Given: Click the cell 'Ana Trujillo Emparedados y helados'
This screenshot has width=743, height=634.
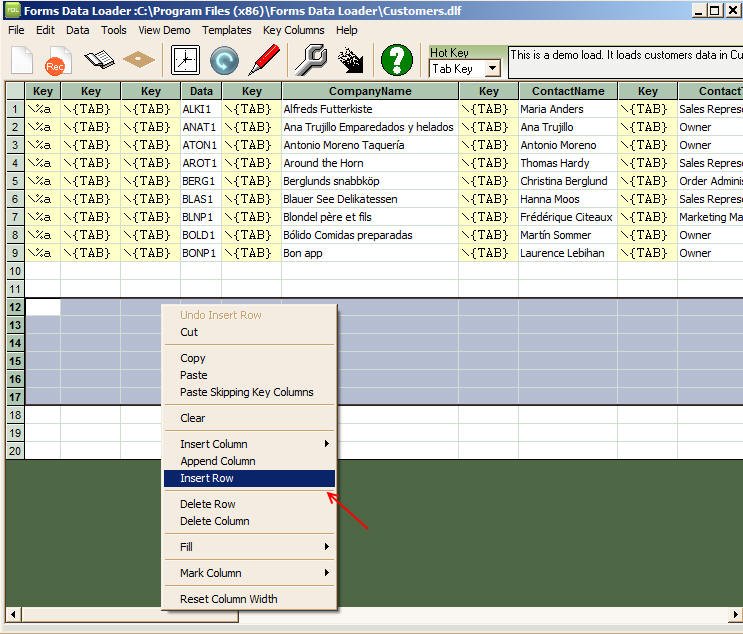Looking at the screenshot, I should click(370, 127).
